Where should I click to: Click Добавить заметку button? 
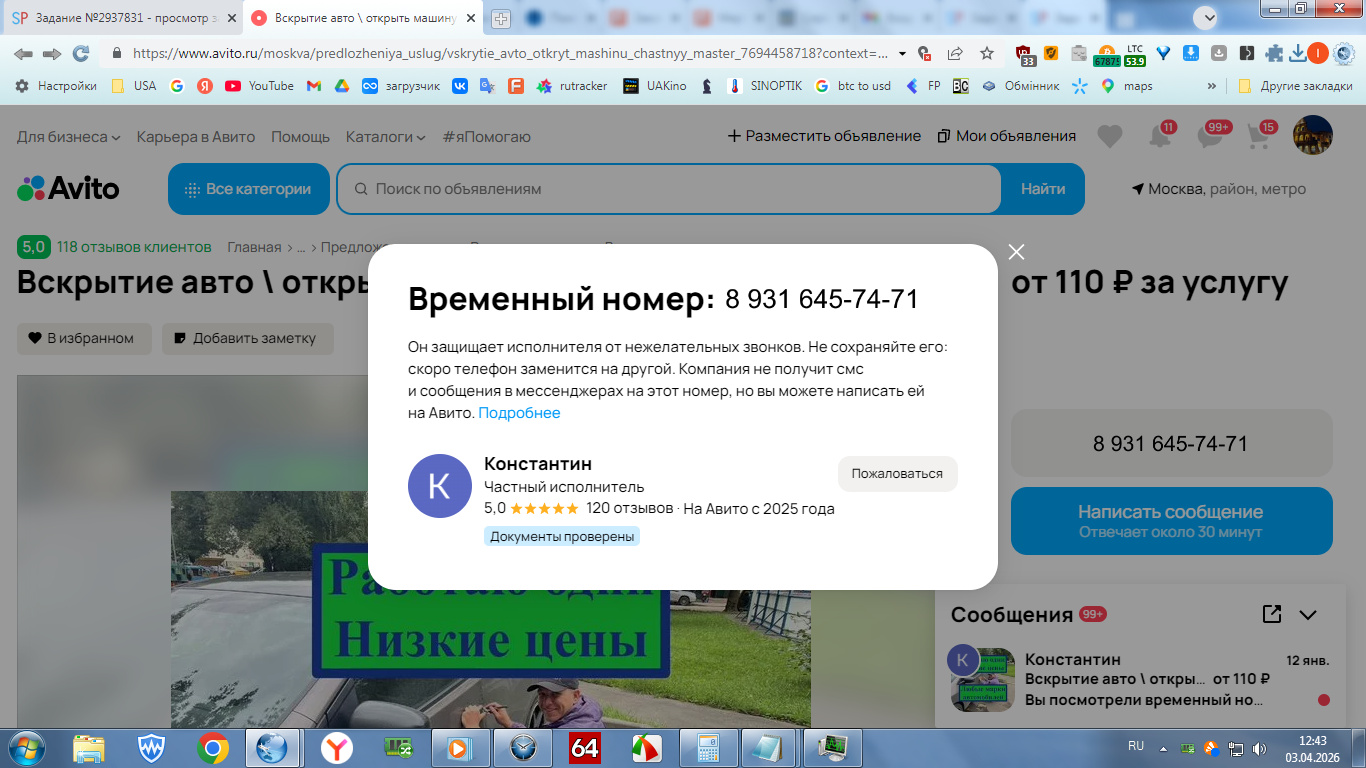(x=247, y=339)
